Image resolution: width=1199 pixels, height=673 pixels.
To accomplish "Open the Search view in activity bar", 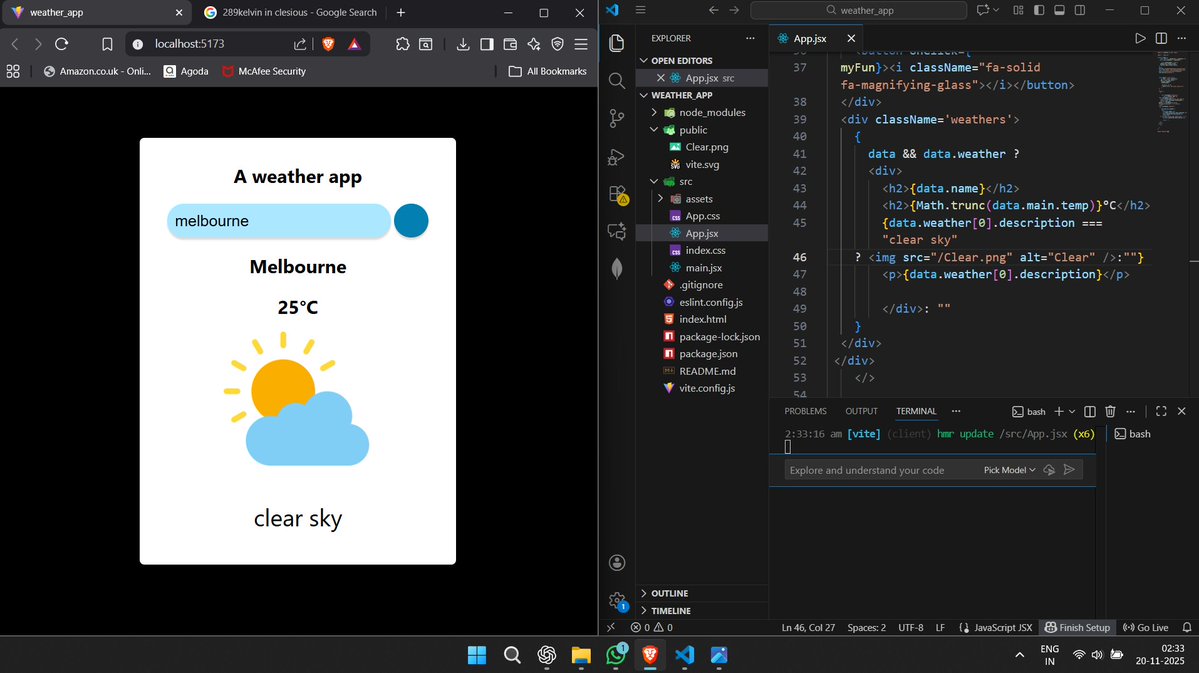I will pyautogui.click(x=617, y=80).
